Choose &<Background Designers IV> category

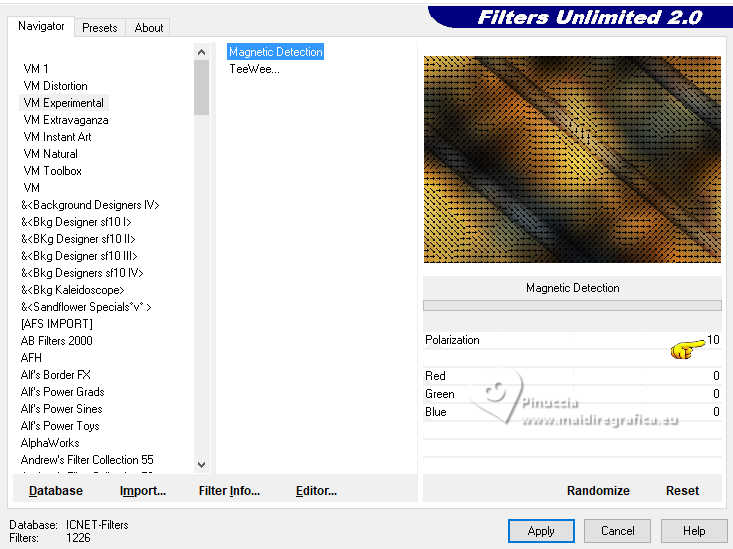(90, 205)
